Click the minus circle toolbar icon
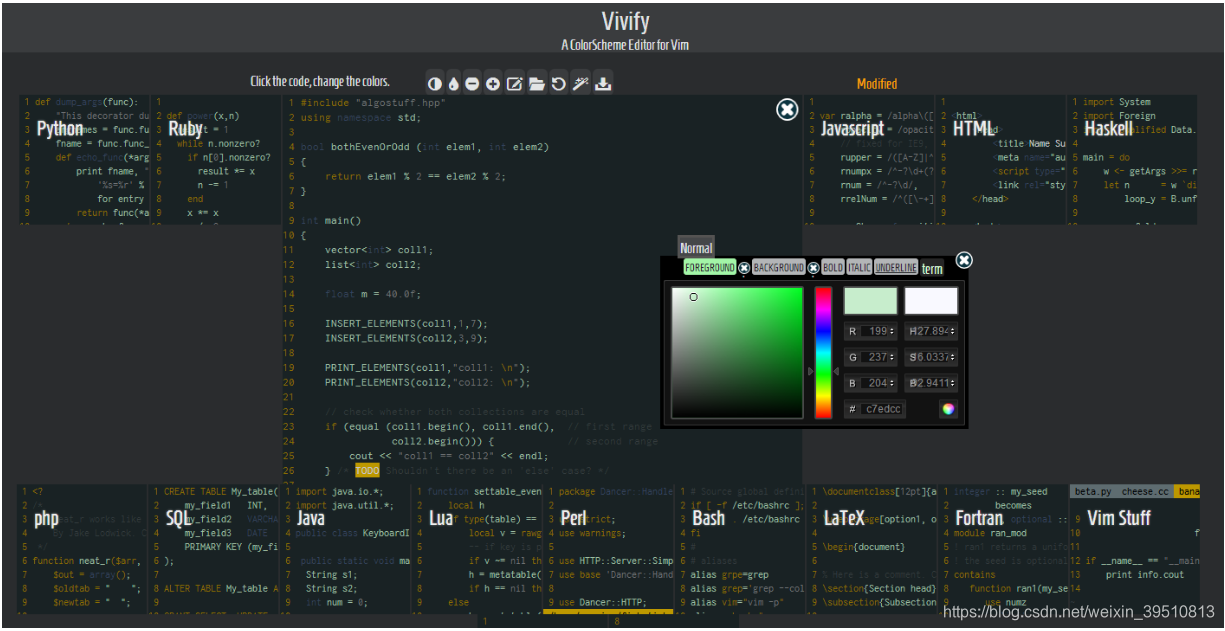 tap(472, 84)
